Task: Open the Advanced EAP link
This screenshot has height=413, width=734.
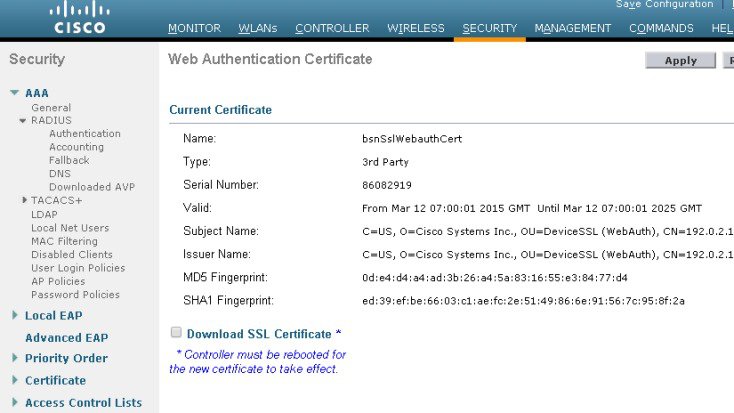Action: pyautogui.click(x=66, y=338)
